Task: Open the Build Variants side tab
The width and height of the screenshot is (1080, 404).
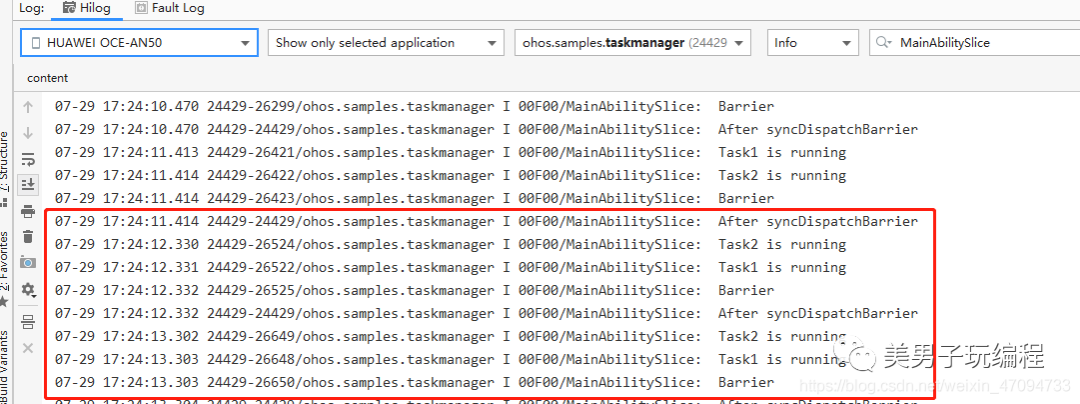Action: [4, 366]
